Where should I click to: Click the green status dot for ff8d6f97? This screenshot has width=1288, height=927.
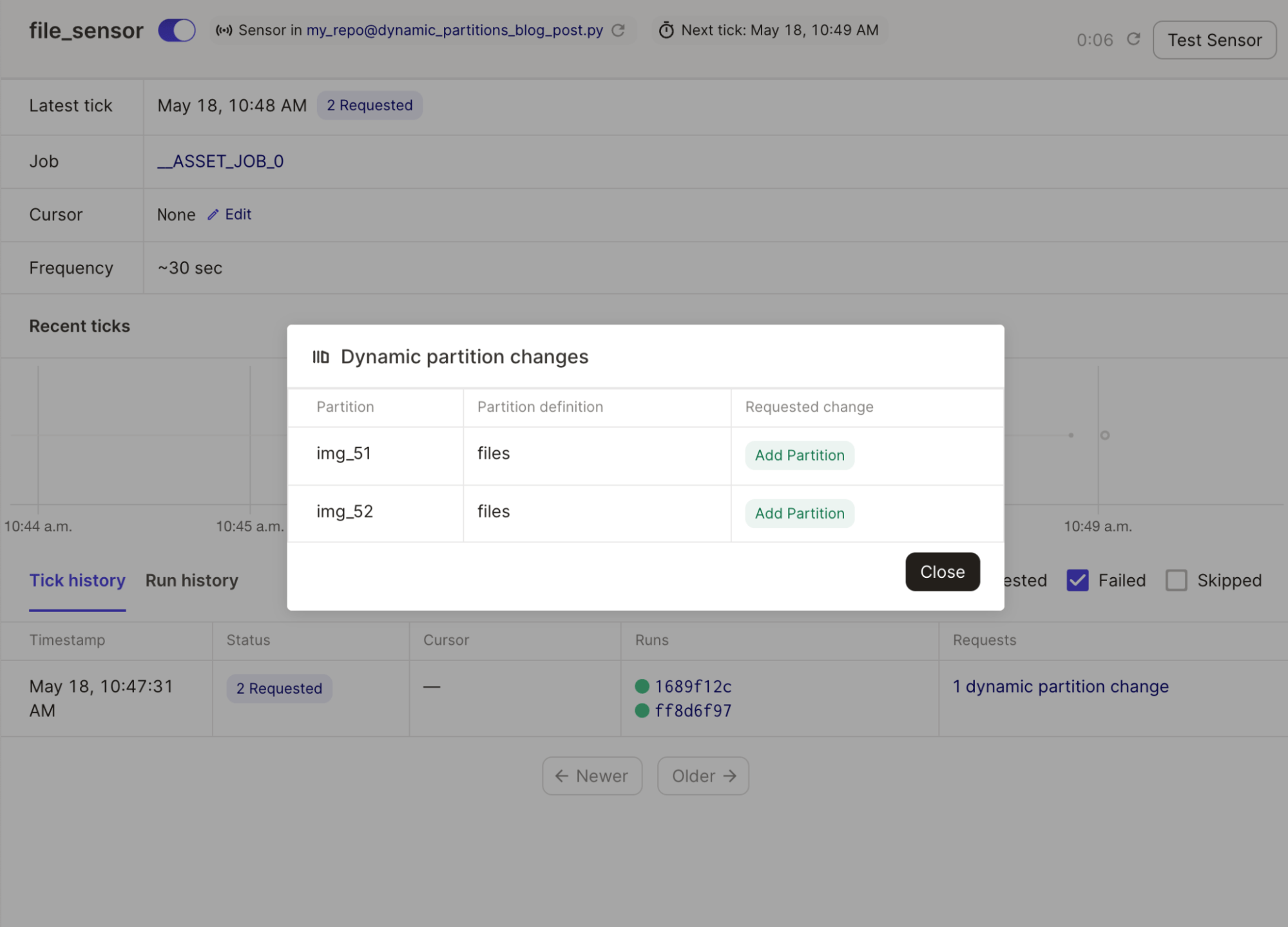click(642, 711)
